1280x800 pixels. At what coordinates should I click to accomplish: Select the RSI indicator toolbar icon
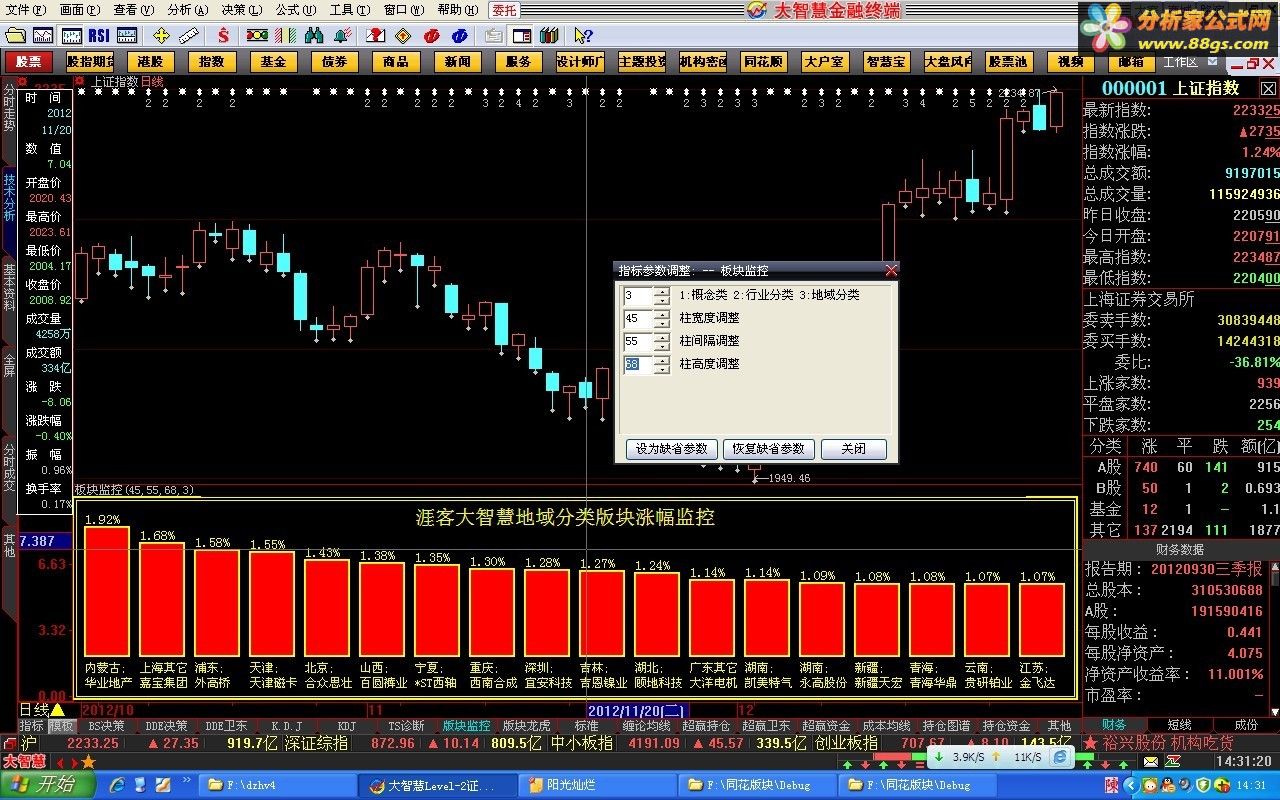coord(99,35)
